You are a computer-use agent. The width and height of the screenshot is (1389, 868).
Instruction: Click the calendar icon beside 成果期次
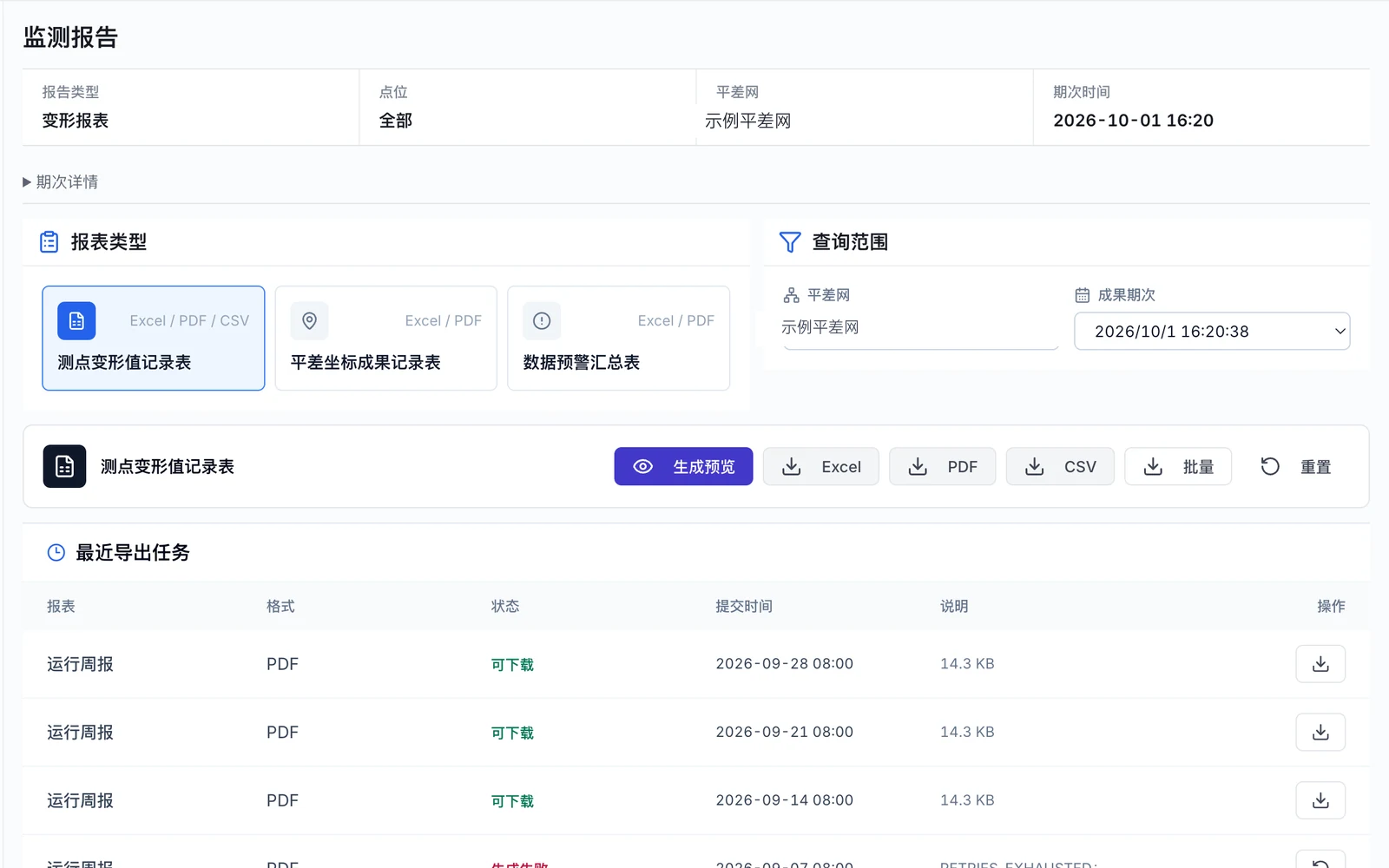tap(1083, 295)
